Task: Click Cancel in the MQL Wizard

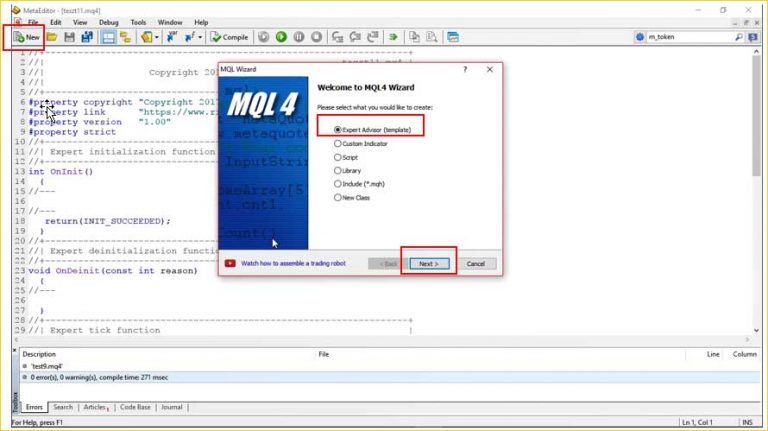Action: pyautogui.click(x=476, y=264)
